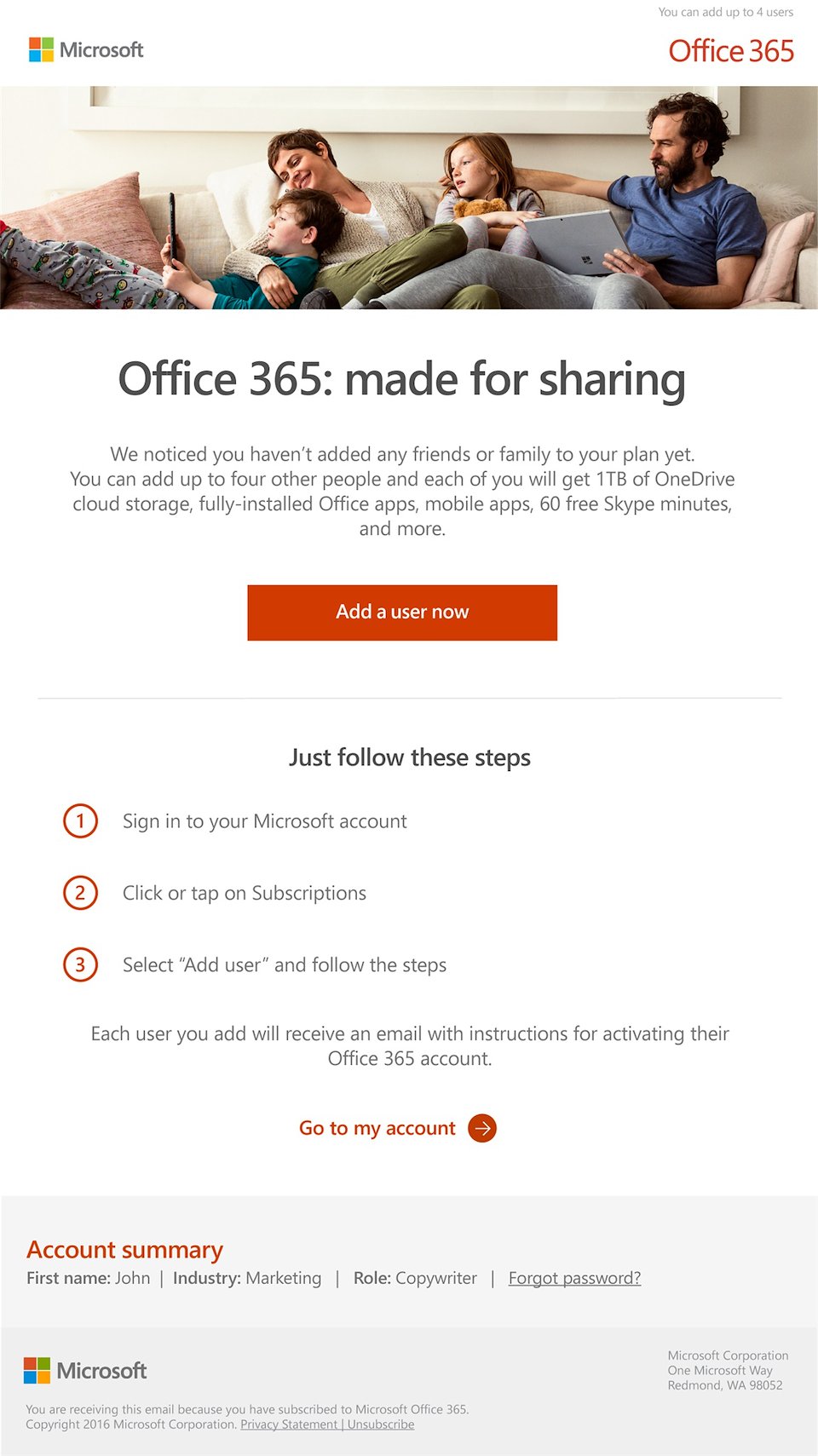Open the Privacy Statement link
This screenshot has height=1456, width=818.
(x=289, y=1424)
